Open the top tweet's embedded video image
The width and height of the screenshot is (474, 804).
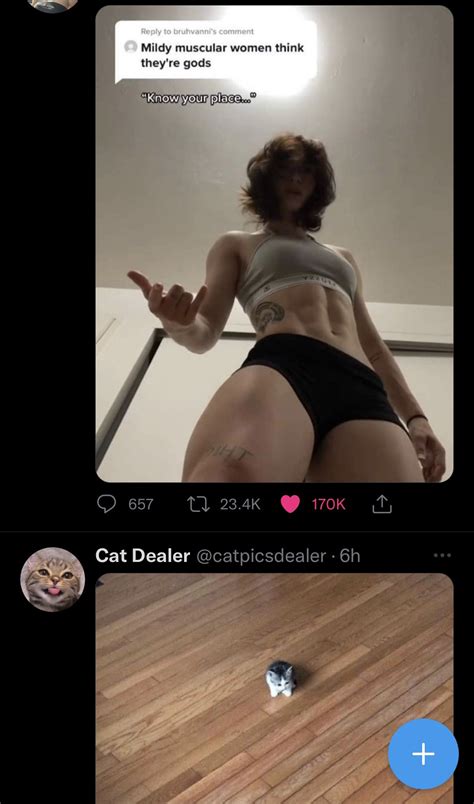coord(274,244)
